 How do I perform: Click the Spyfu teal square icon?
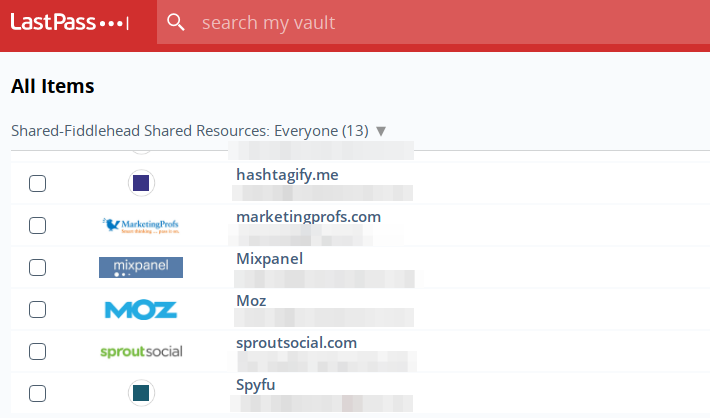141,393
